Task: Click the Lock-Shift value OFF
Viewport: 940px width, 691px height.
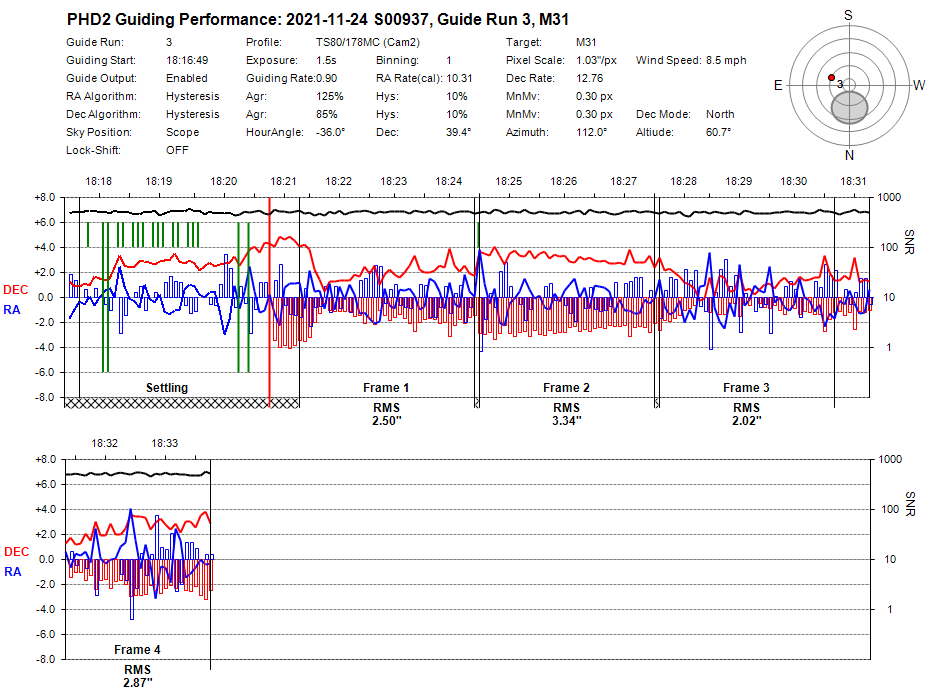Action: (x=177, y=150)
